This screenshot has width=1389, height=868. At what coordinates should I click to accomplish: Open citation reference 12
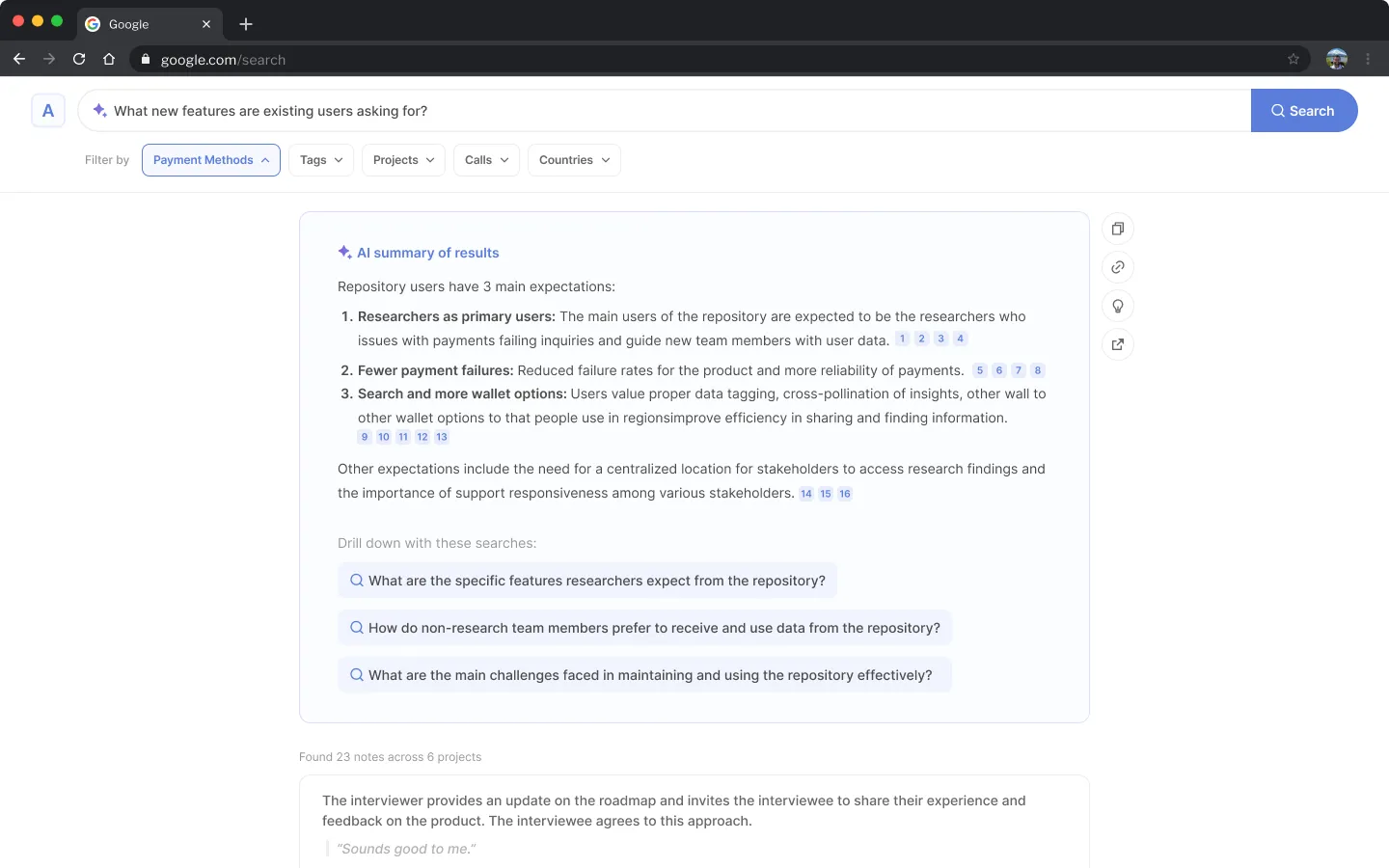tap(422, 437)
